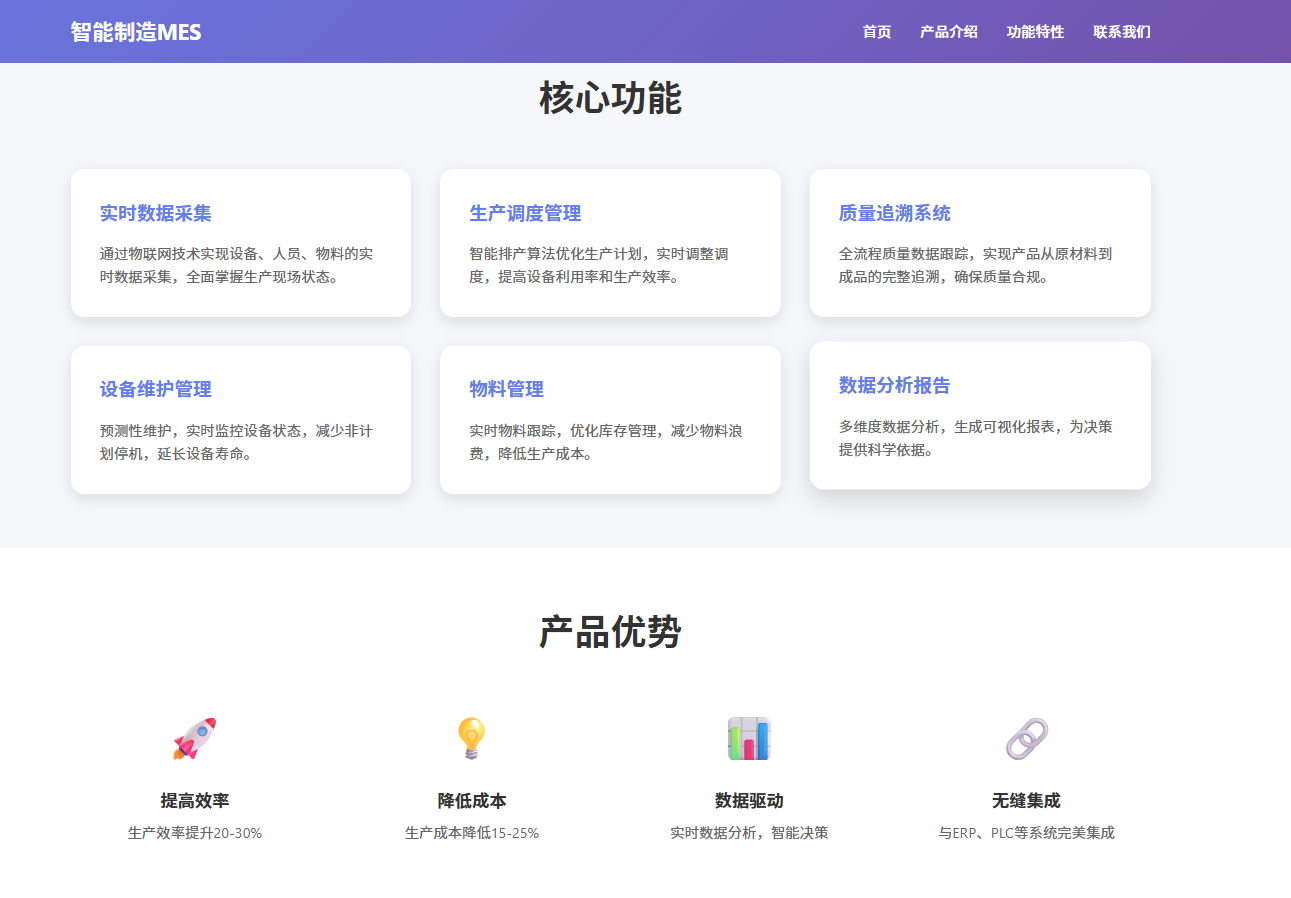Click the 数据驱动 advantage title
Screen dimensions: 1291x898
(x=749, y=801)
